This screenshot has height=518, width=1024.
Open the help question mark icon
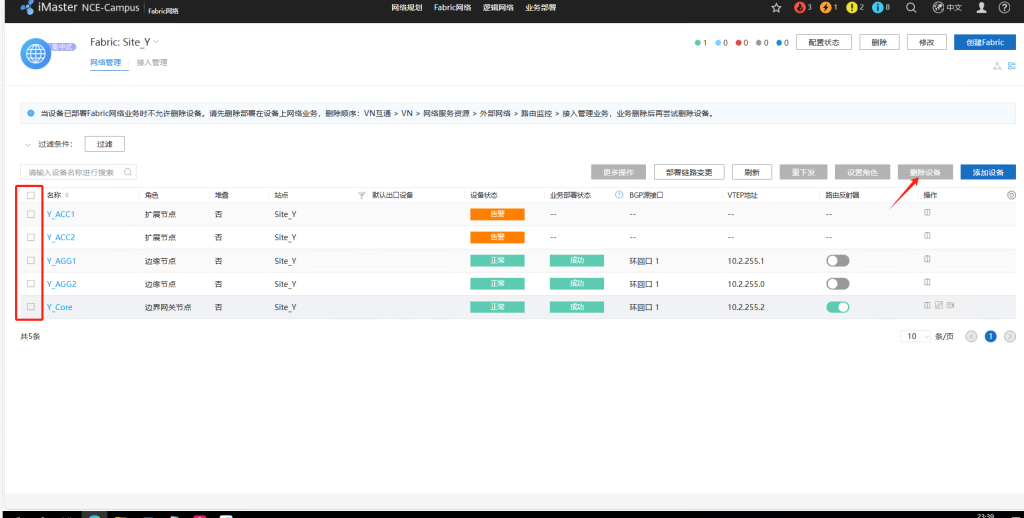[x=1004, y=8]
